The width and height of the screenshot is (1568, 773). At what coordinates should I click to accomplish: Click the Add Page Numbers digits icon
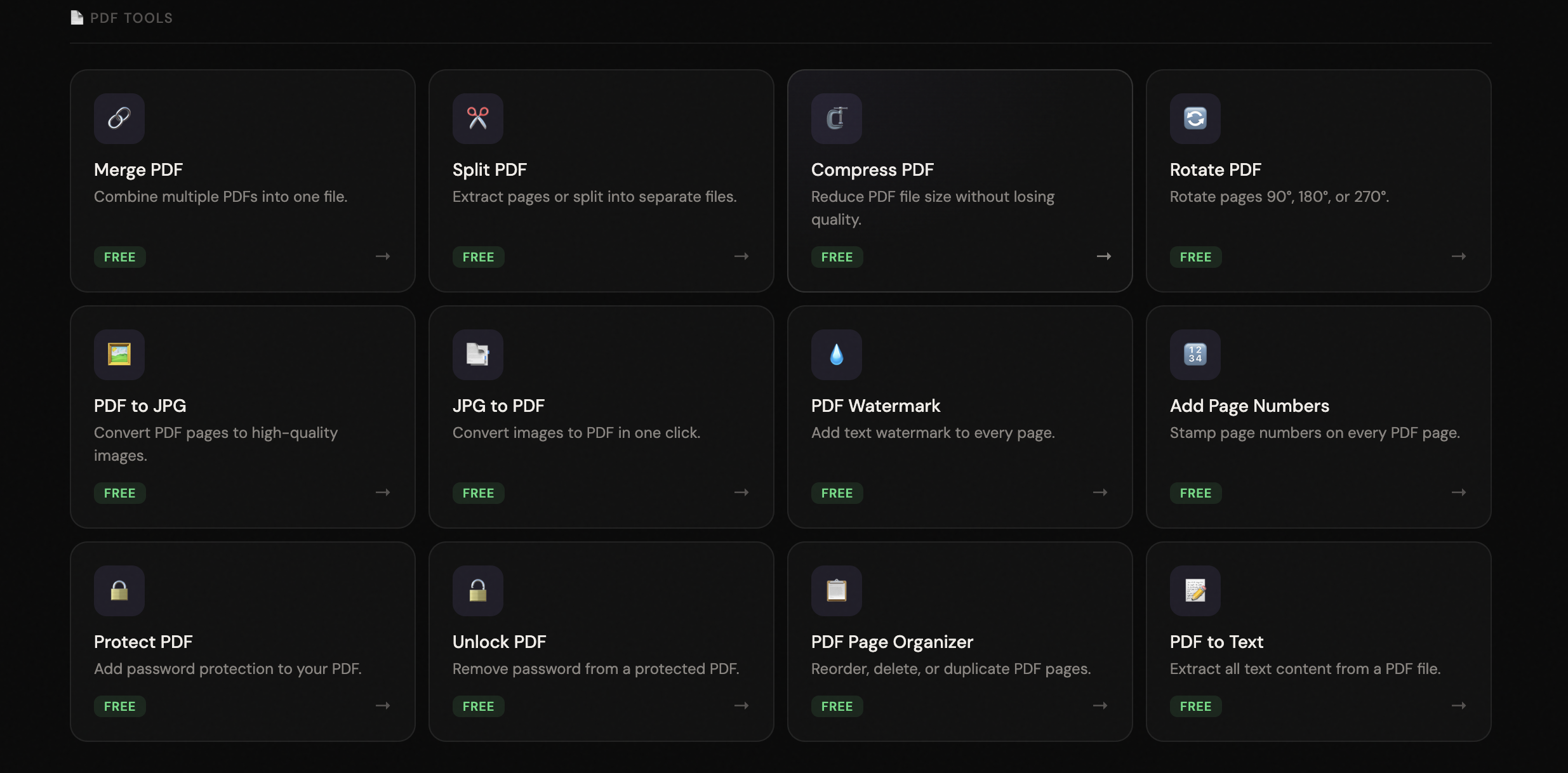[1195, 355]
